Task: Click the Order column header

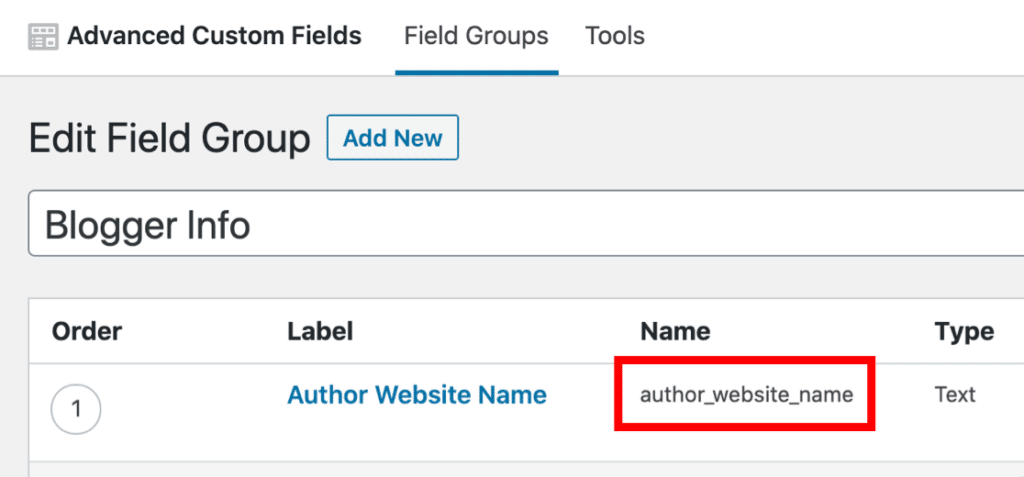Action: click(87, 331)
